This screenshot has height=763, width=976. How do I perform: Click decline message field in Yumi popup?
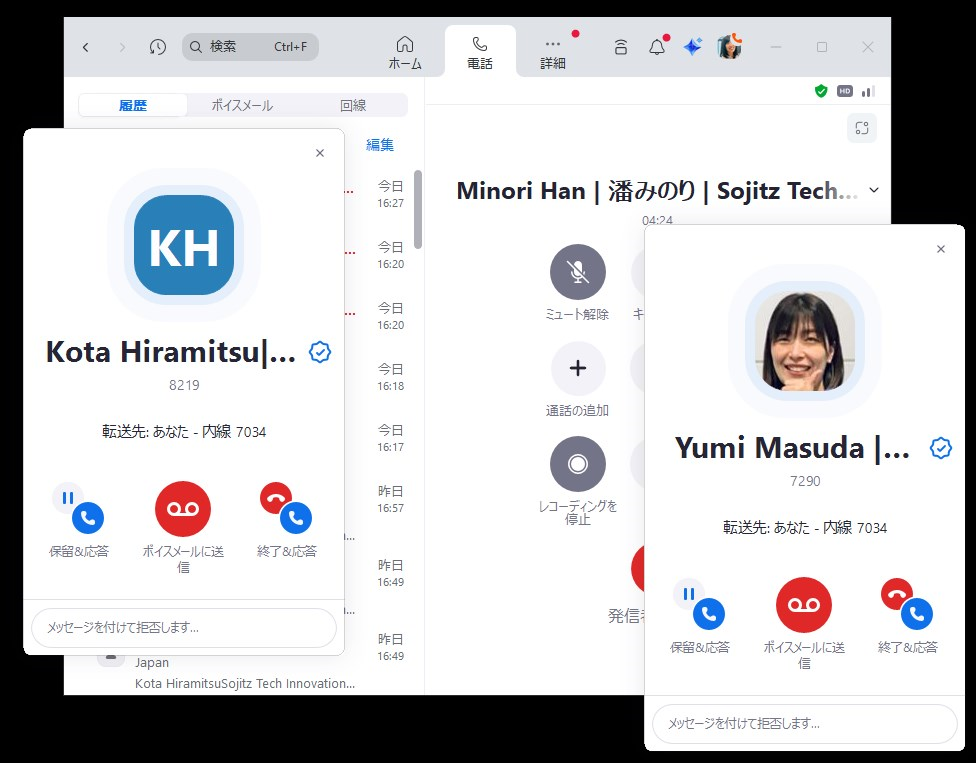click(x=804, y=723)
